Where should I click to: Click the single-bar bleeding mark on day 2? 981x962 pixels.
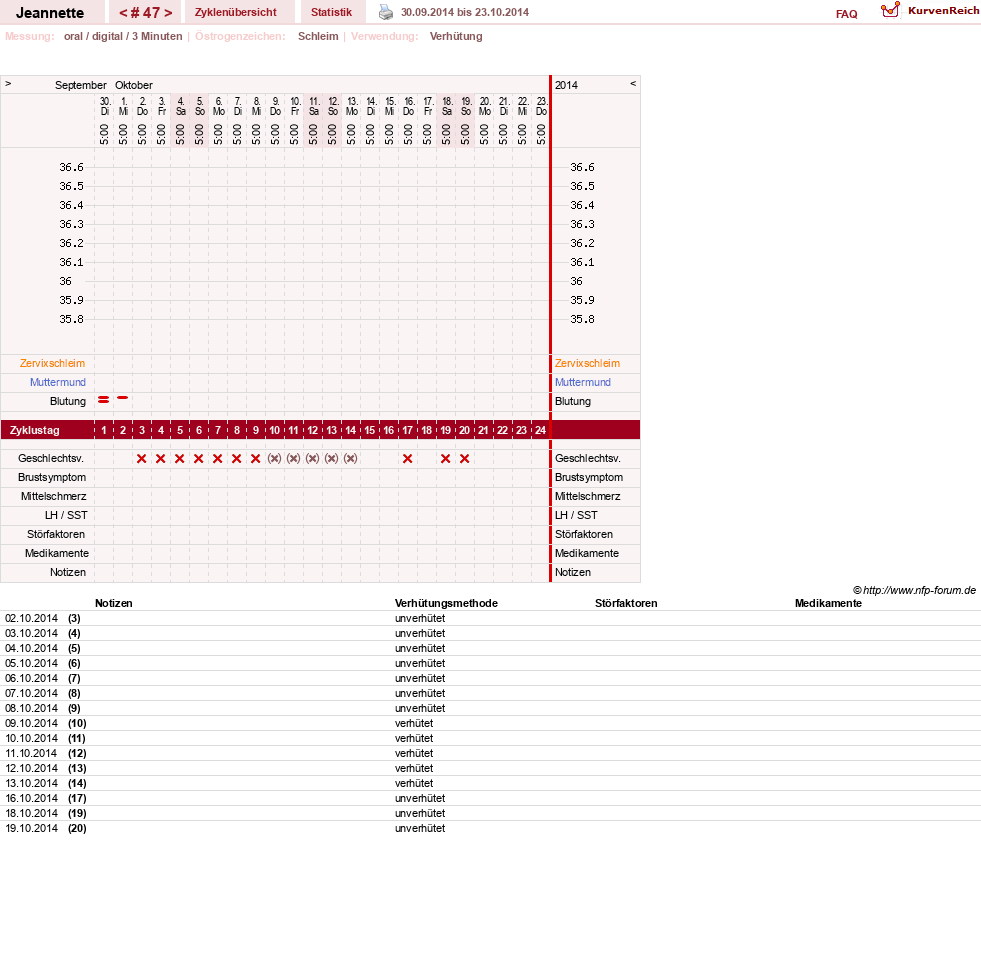tap(123, 397)
